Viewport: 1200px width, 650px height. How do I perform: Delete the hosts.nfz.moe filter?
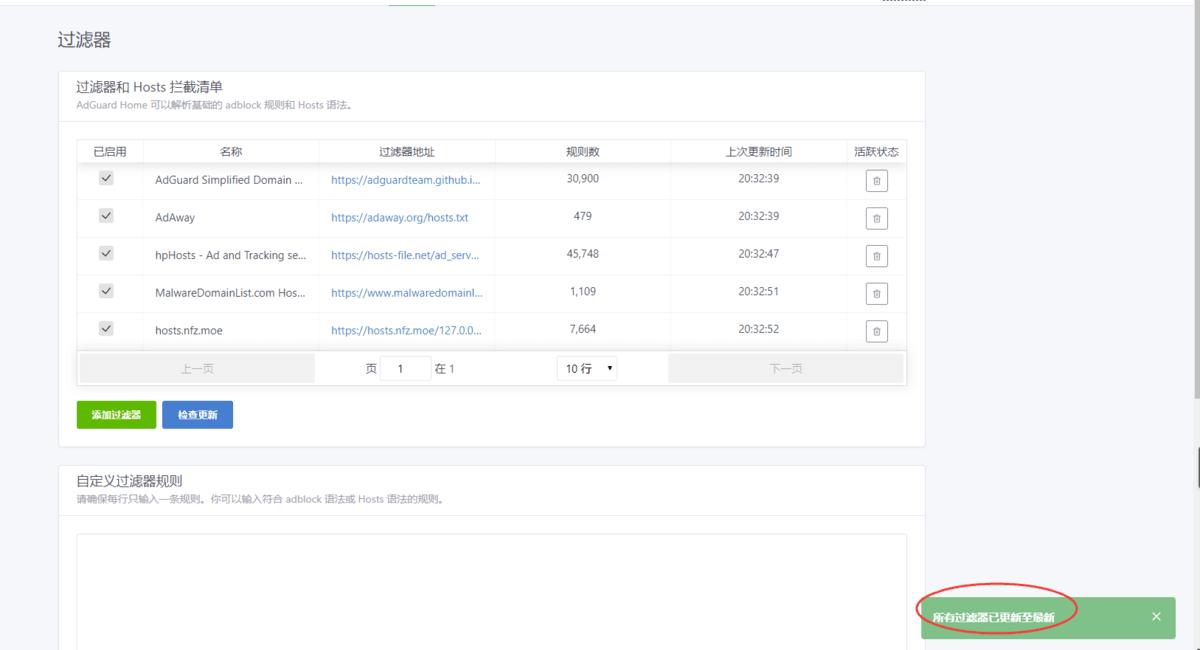[876, 331]
